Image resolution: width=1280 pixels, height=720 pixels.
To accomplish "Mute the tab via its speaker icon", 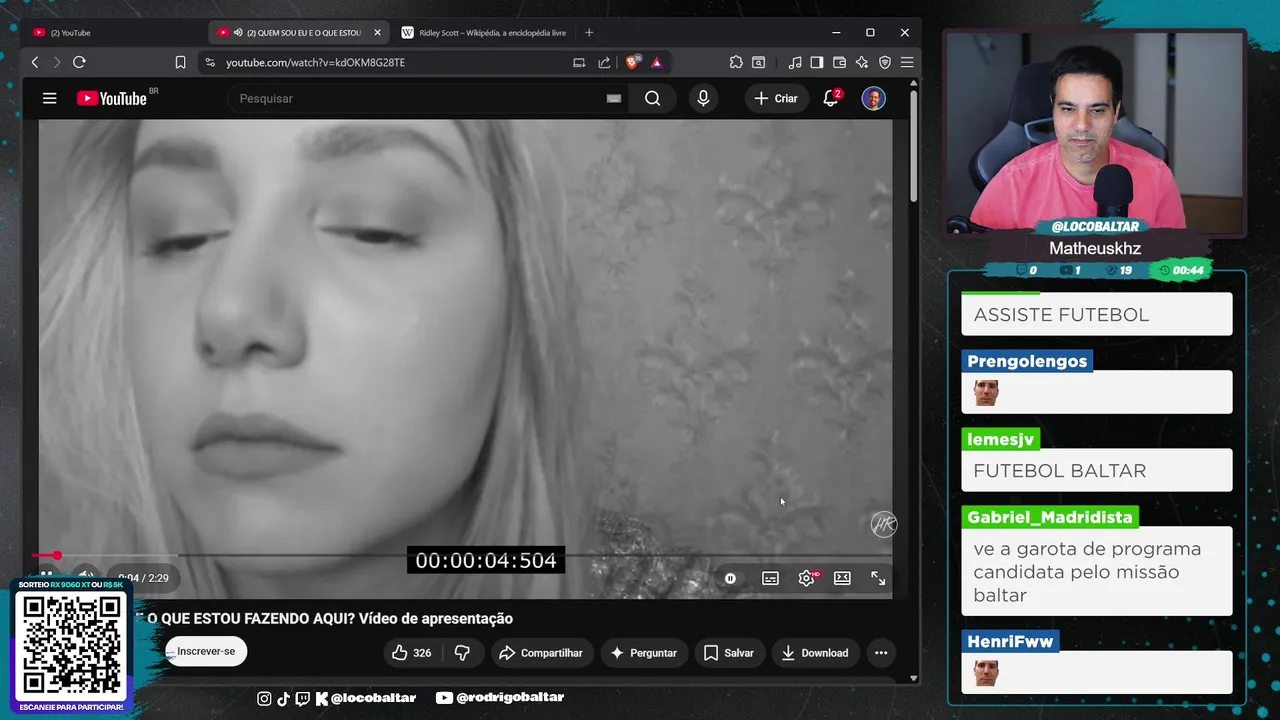I will point(238,33).
